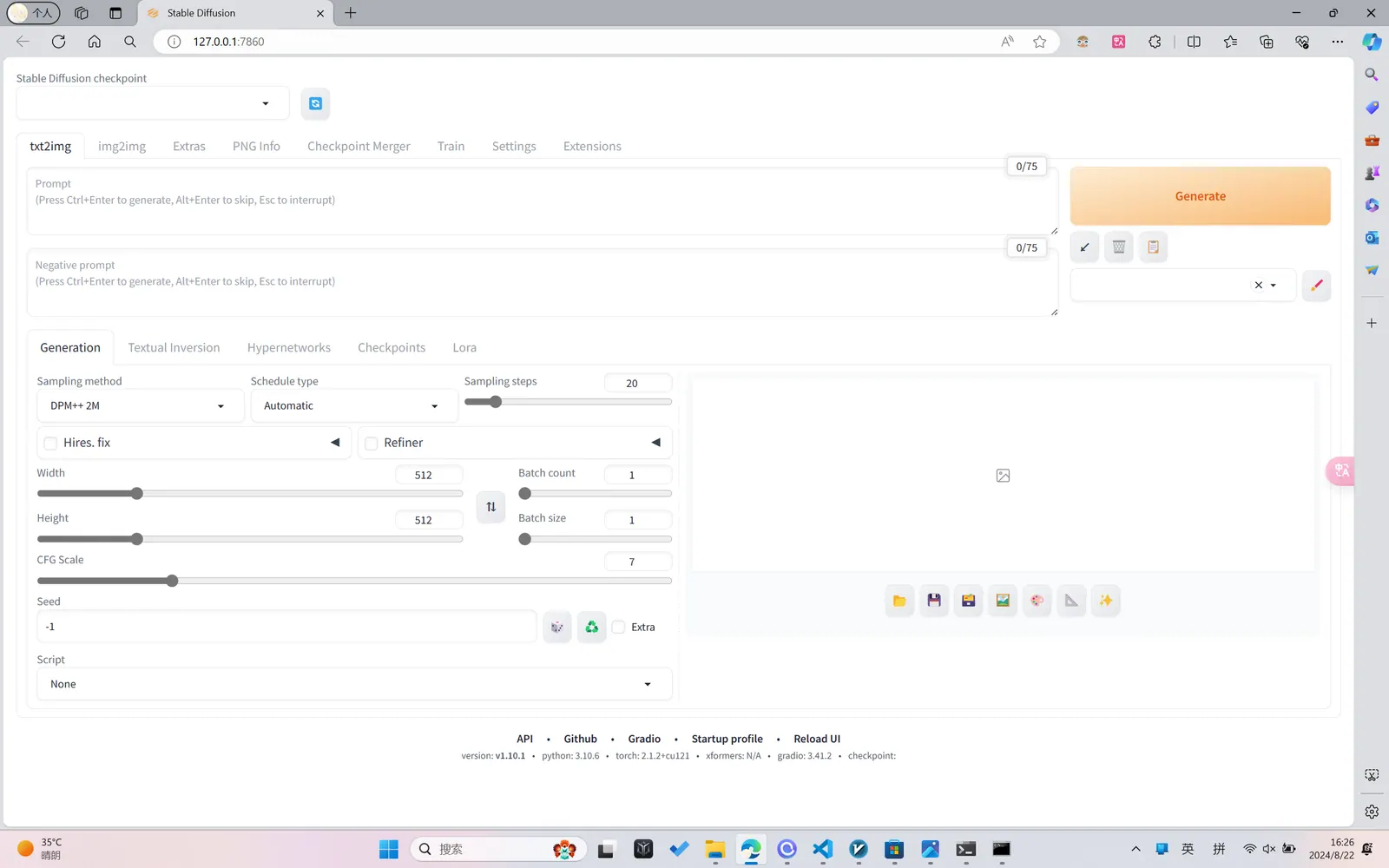Open the paintbrush edit styles button
This screenshot has height=868, width=1389.
[1316, 285]
